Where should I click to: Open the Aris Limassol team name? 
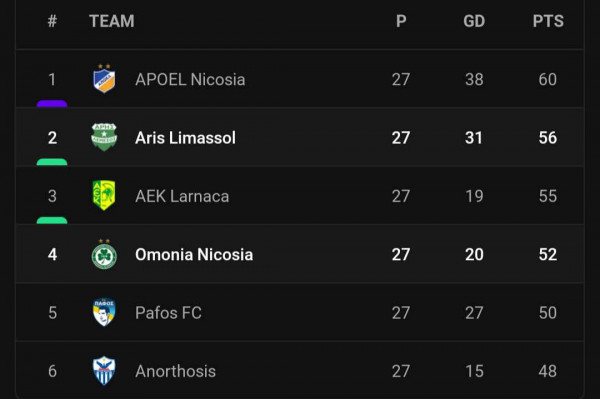tap(186, 138)
